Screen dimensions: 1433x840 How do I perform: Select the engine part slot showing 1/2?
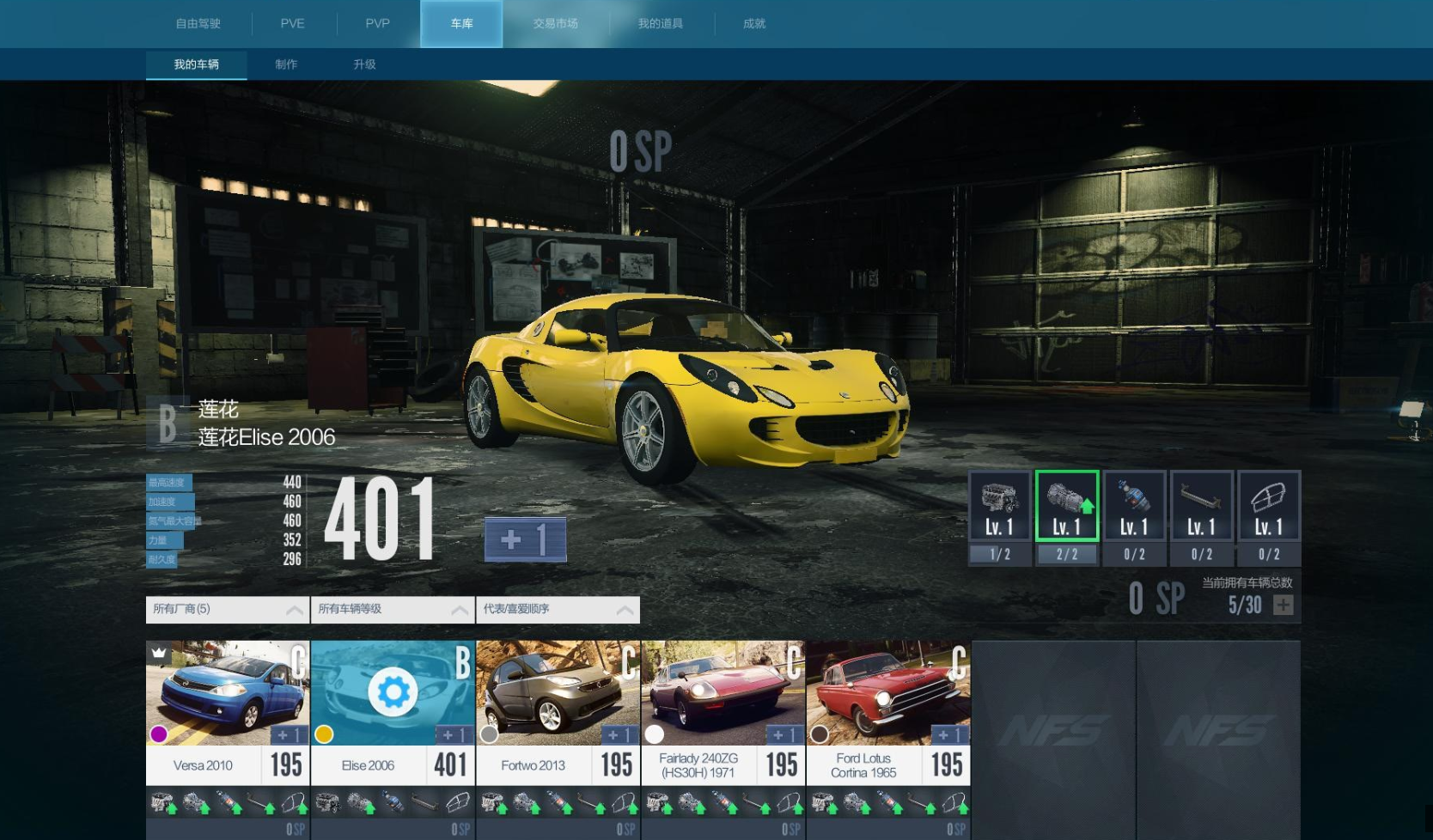click(999, 518)
